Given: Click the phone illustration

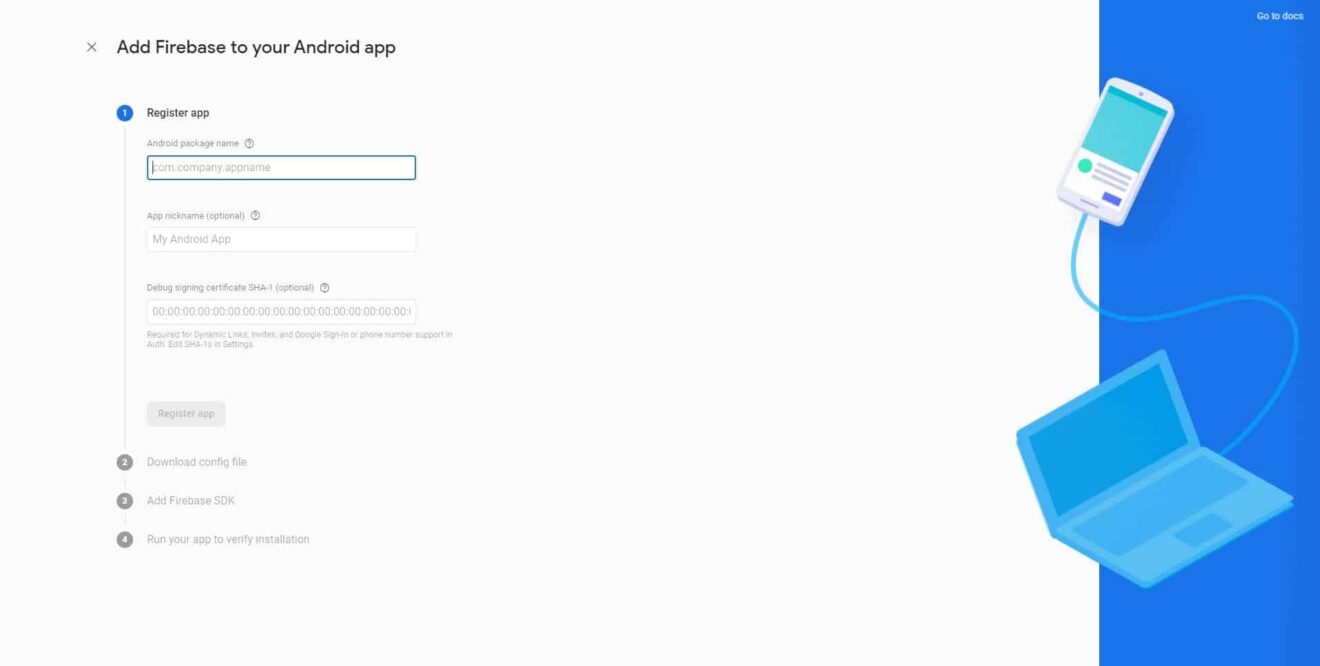Looking at the screenshot, I should 1115,151.
